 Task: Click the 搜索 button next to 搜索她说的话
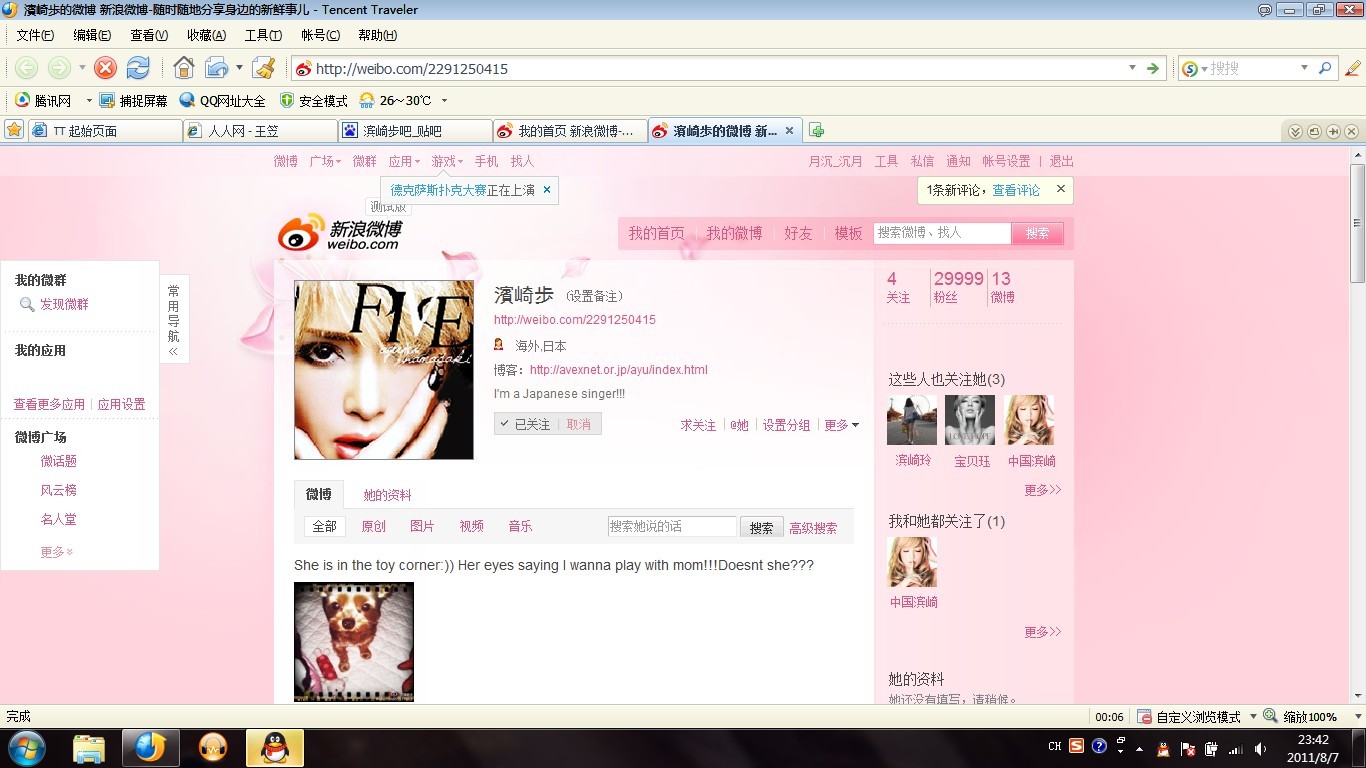[762, 527]
